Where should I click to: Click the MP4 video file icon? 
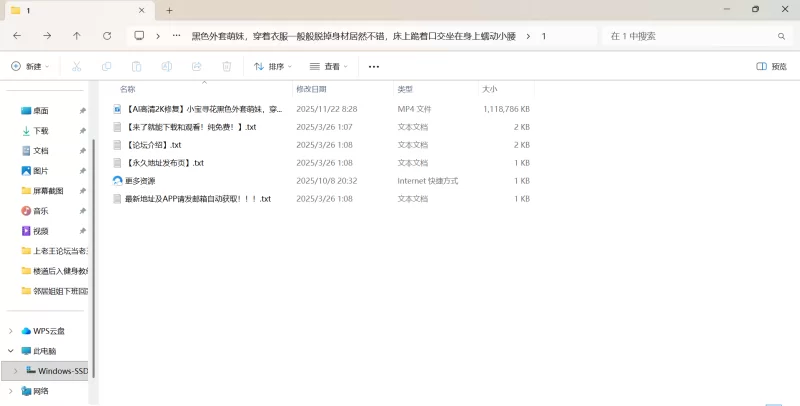117,109
